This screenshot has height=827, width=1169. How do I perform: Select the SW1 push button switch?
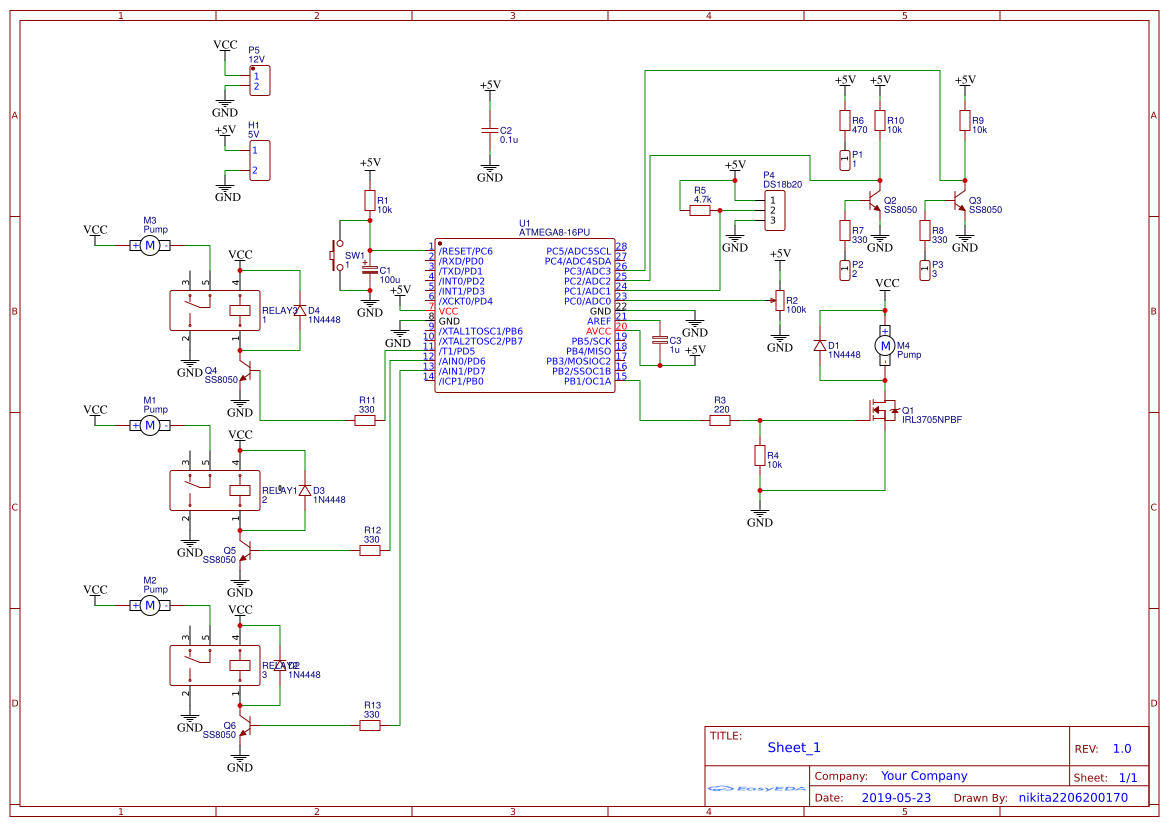tap(337, 255)
